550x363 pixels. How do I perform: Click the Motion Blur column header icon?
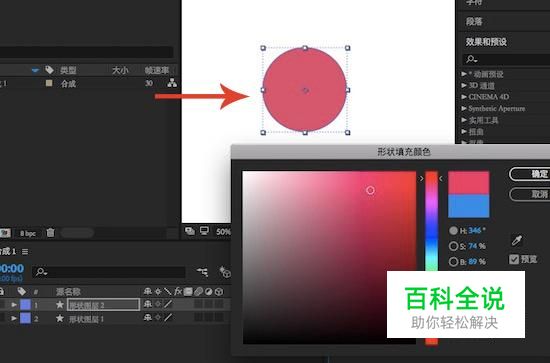(x=199, y=291)
